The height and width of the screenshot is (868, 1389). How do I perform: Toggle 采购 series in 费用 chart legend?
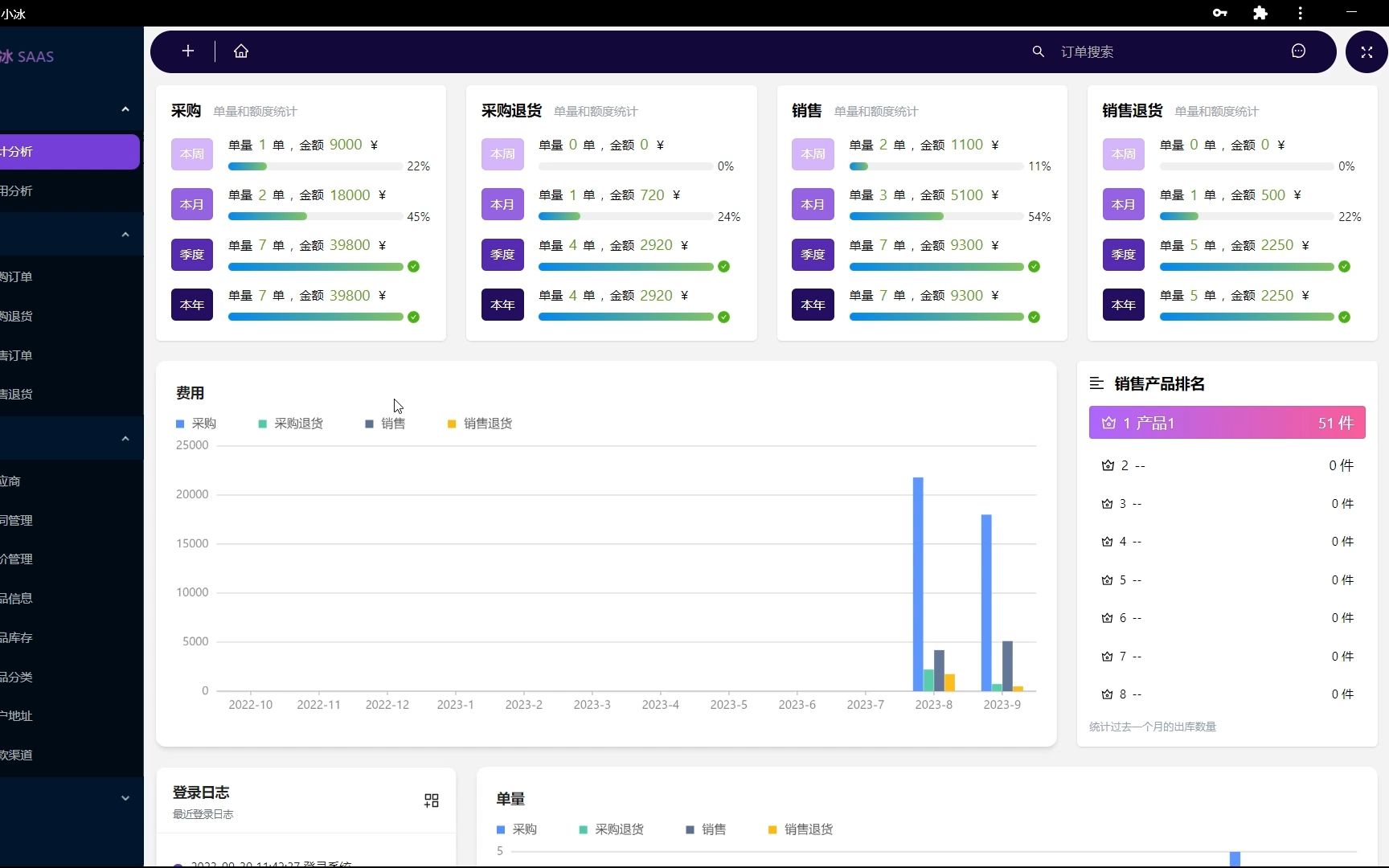coord(196,424)
